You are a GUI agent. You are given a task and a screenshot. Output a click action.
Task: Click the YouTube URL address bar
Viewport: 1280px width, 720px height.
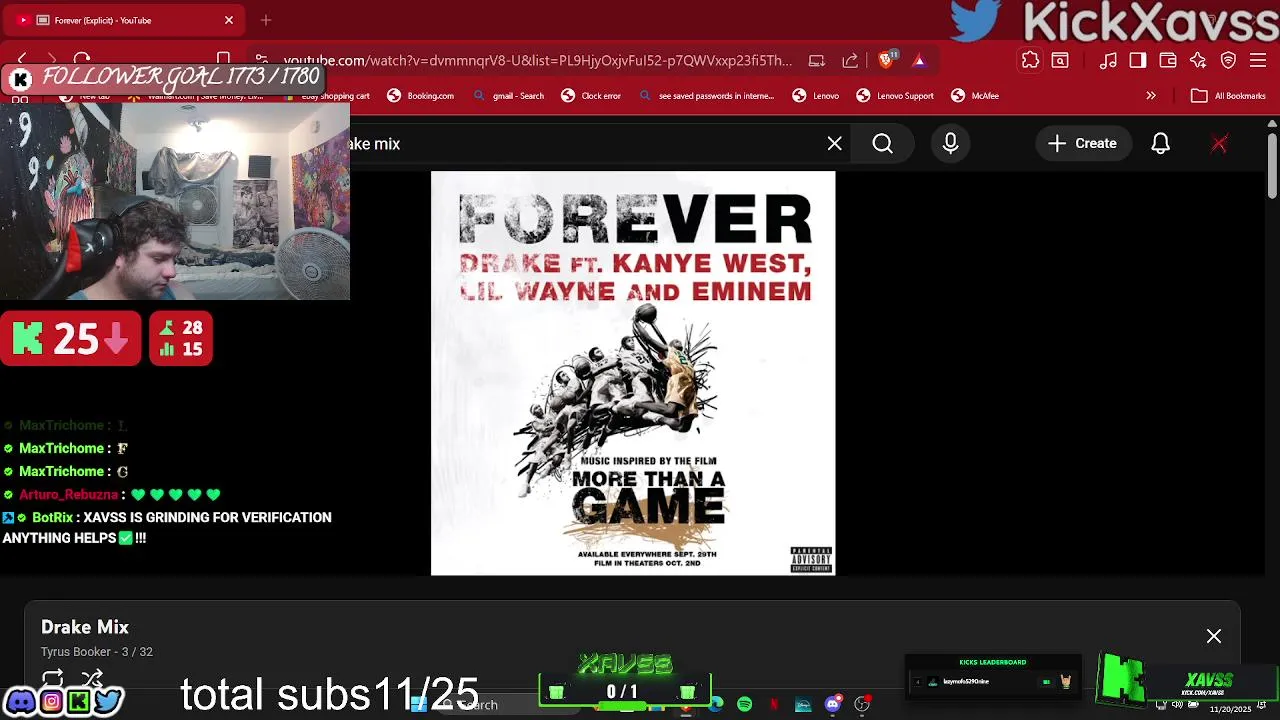click(x=537, y=60)
